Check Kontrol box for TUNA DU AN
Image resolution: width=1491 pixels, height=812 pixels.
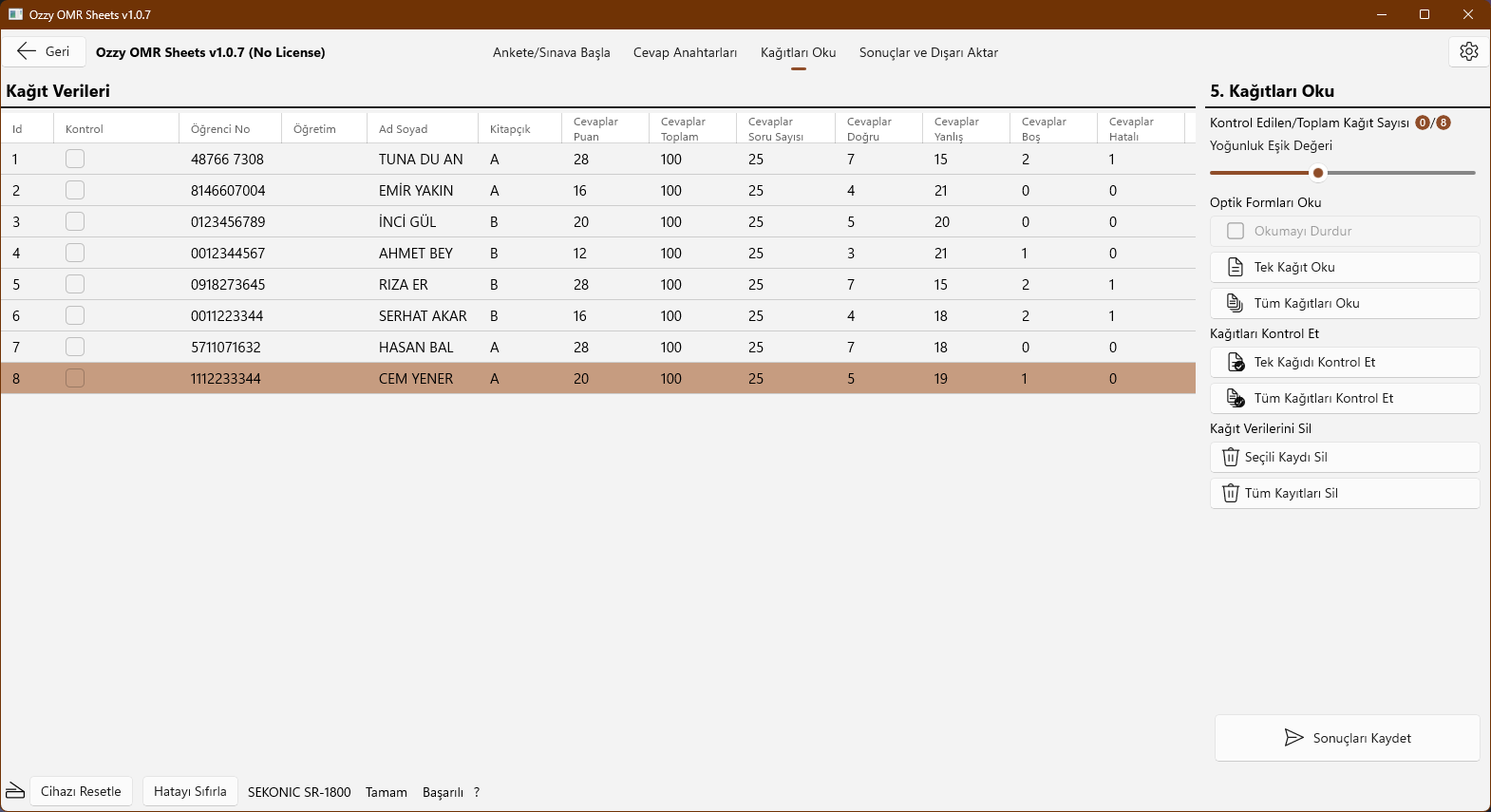click(x=75, y=159)
